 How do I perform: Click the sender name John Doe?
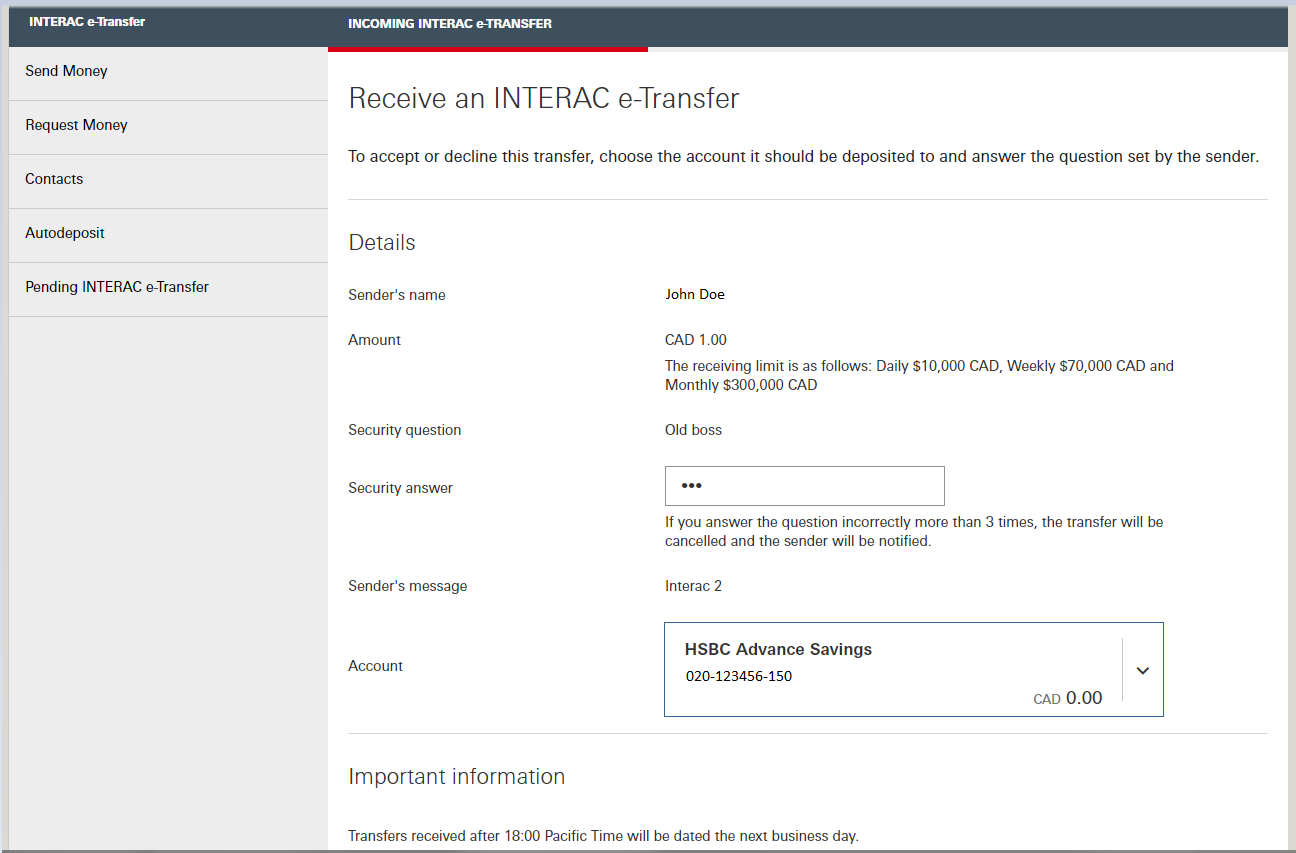[695, 295]
